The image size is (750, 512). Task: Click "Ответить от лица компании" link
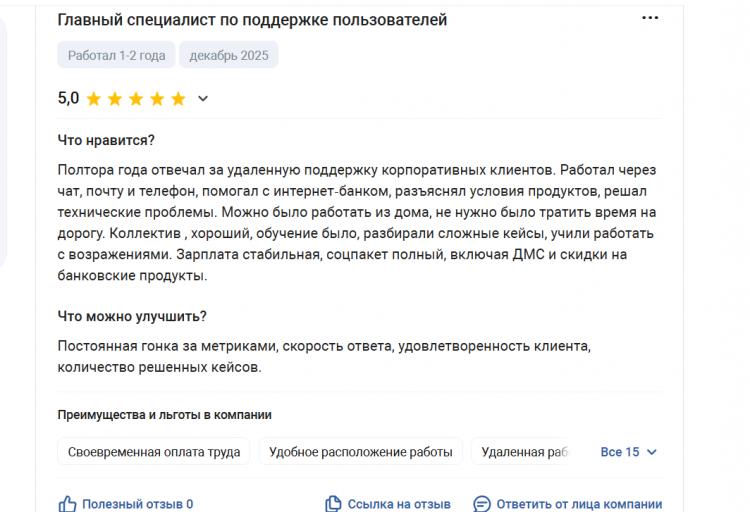click(579, 504)
